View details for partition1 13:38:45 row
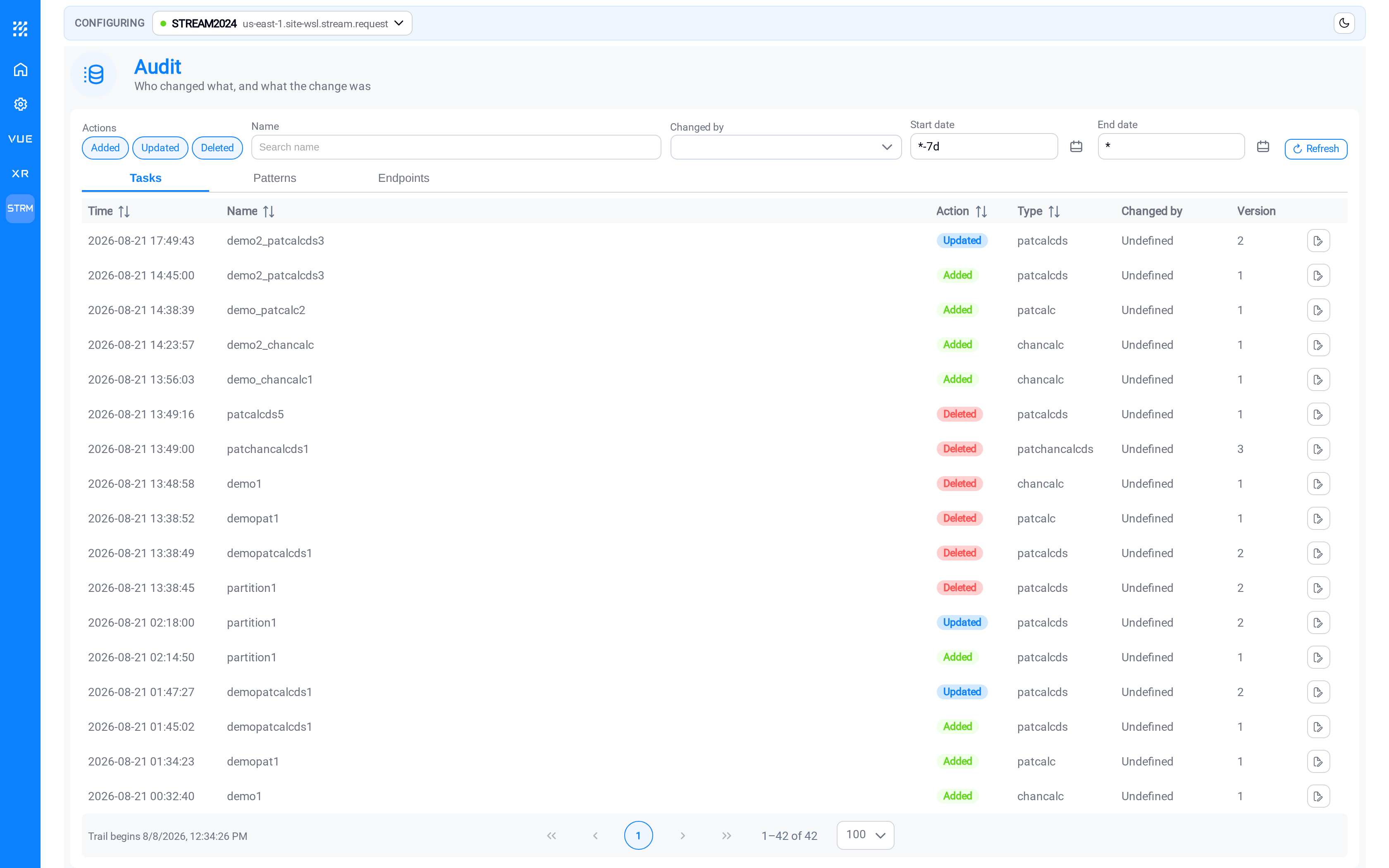 pos(1318,589)
